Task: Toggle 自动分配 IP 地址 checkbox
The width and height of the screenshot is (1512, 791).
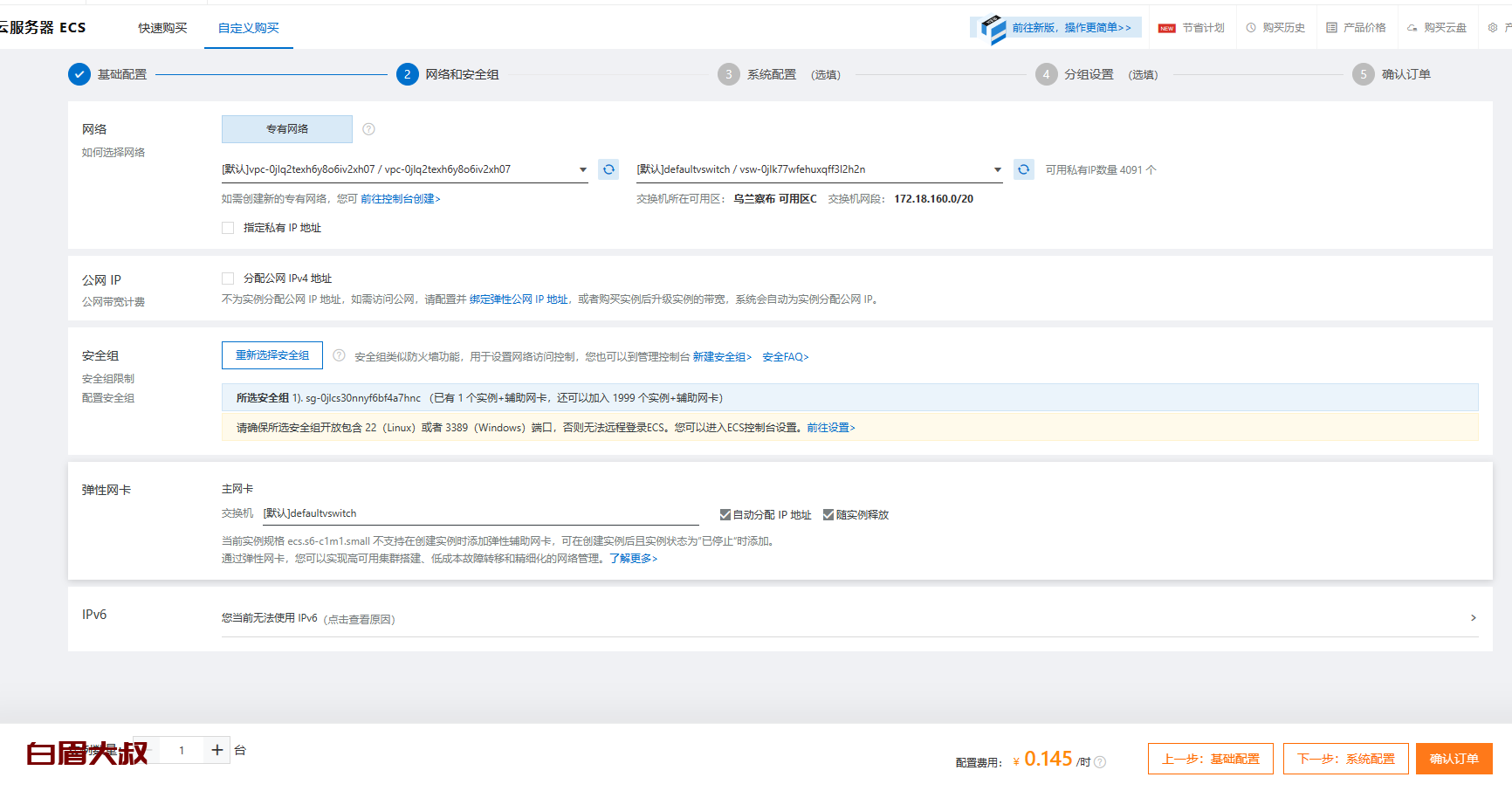Action: click(x=725, y=515)
